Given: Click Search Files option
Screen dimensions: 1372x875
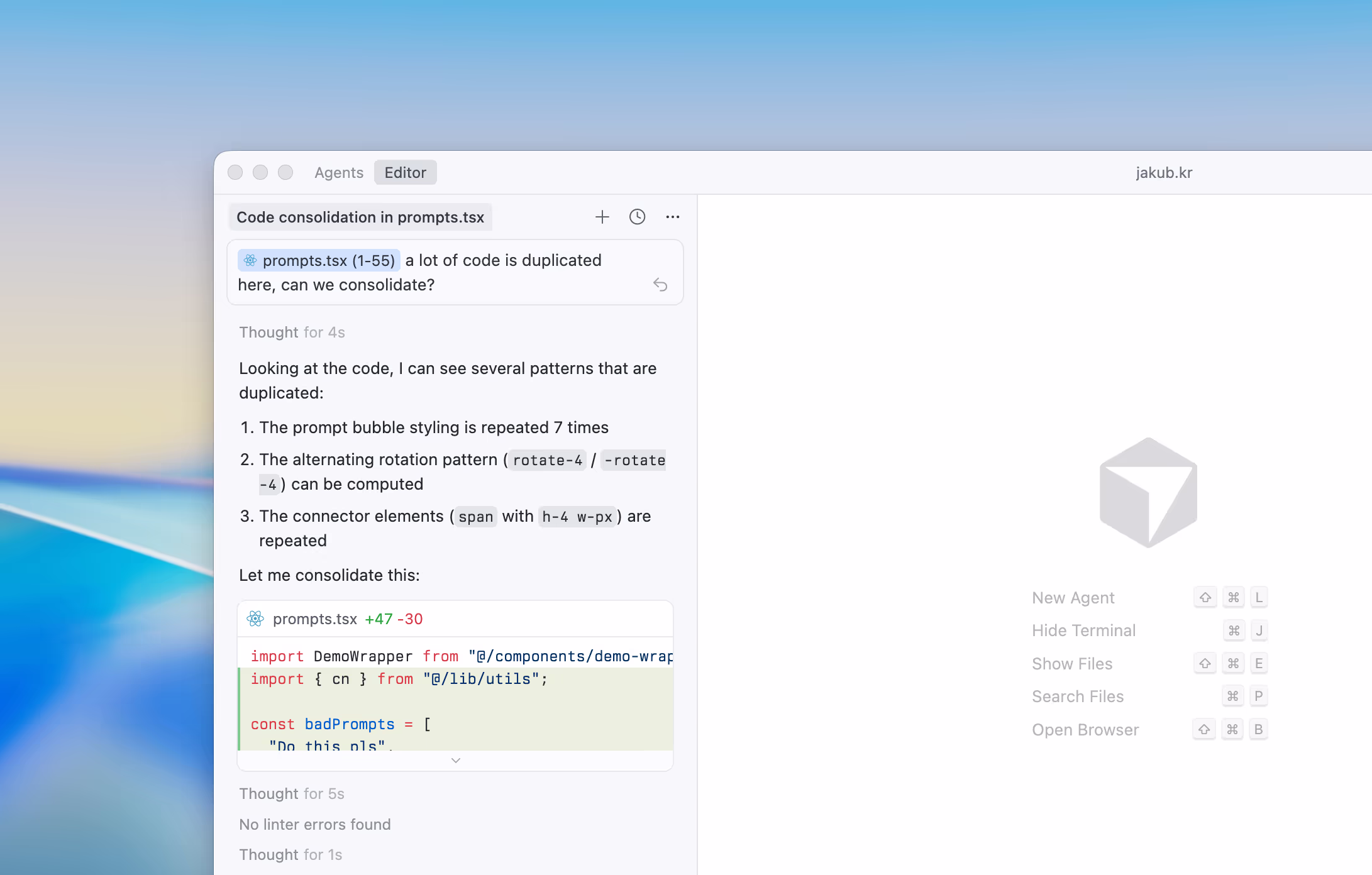Looking at the screenshot, I should [1077, 696].
